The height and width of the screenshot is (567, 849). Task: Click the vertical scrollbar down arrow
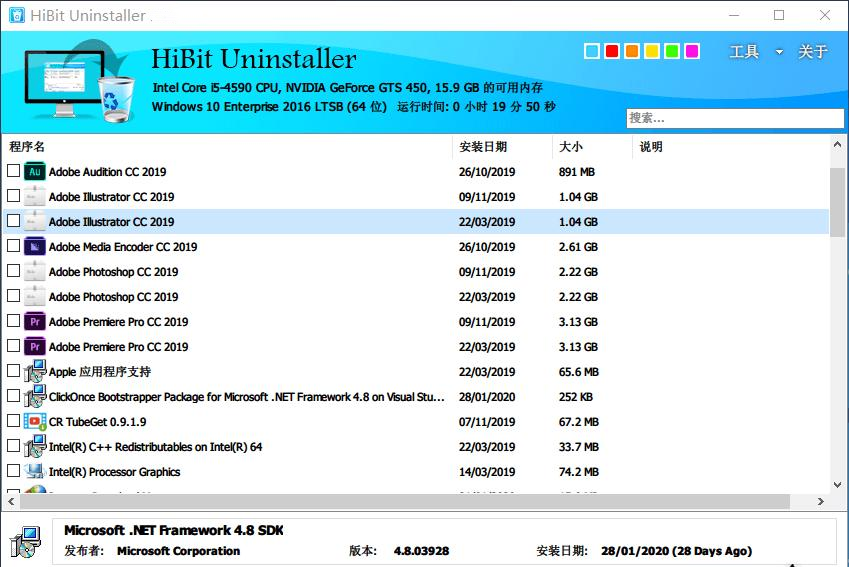837,485
